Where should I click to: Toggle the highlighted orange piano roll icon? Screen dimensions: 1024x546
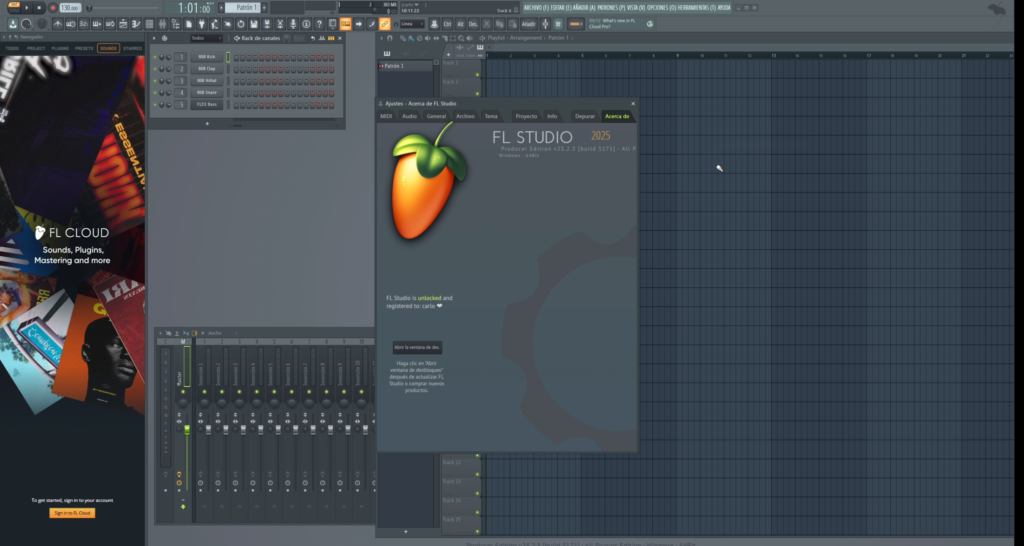tap(345, 24)
